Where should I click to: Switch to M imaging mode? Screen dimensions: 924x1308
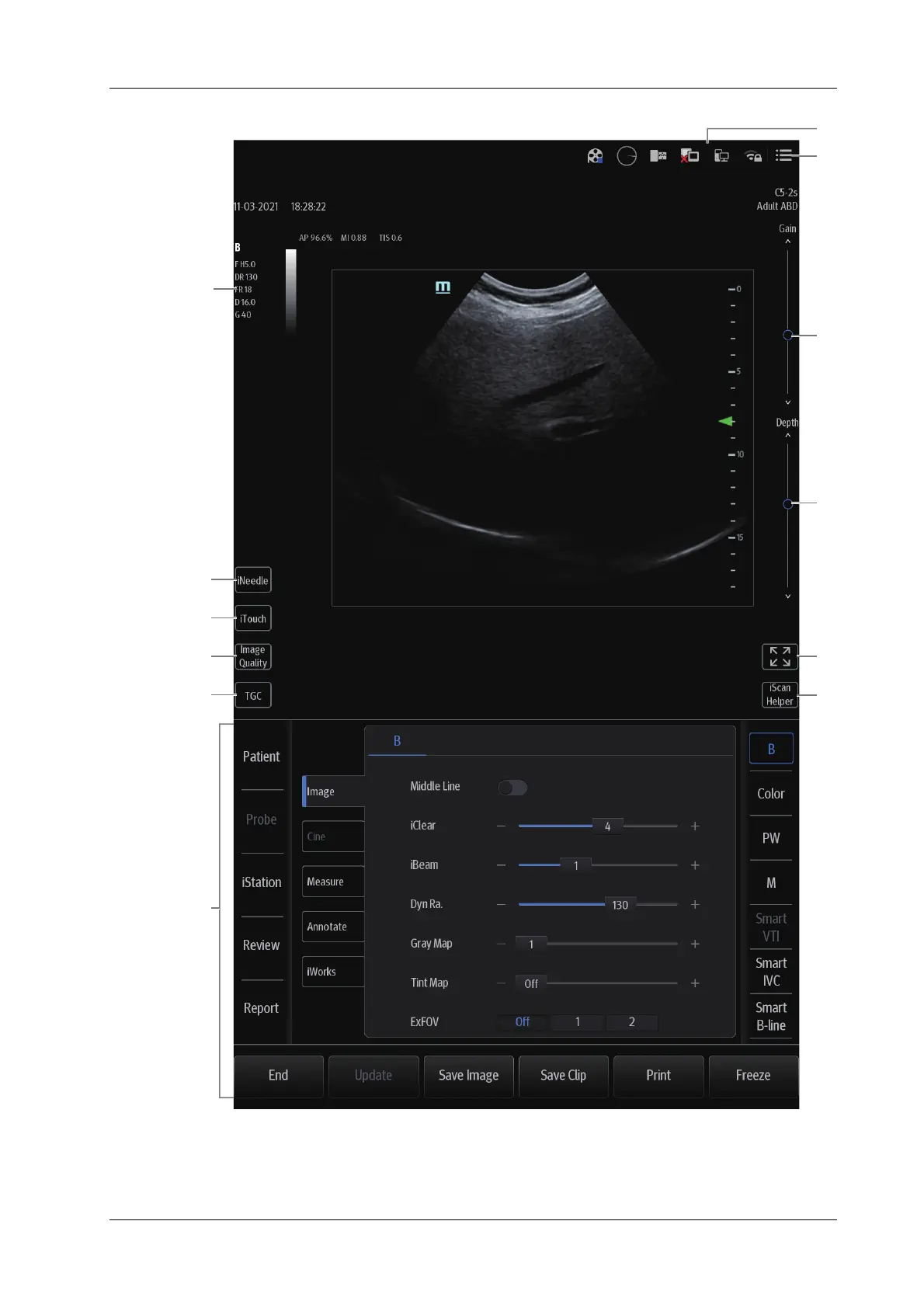[771, 883]
